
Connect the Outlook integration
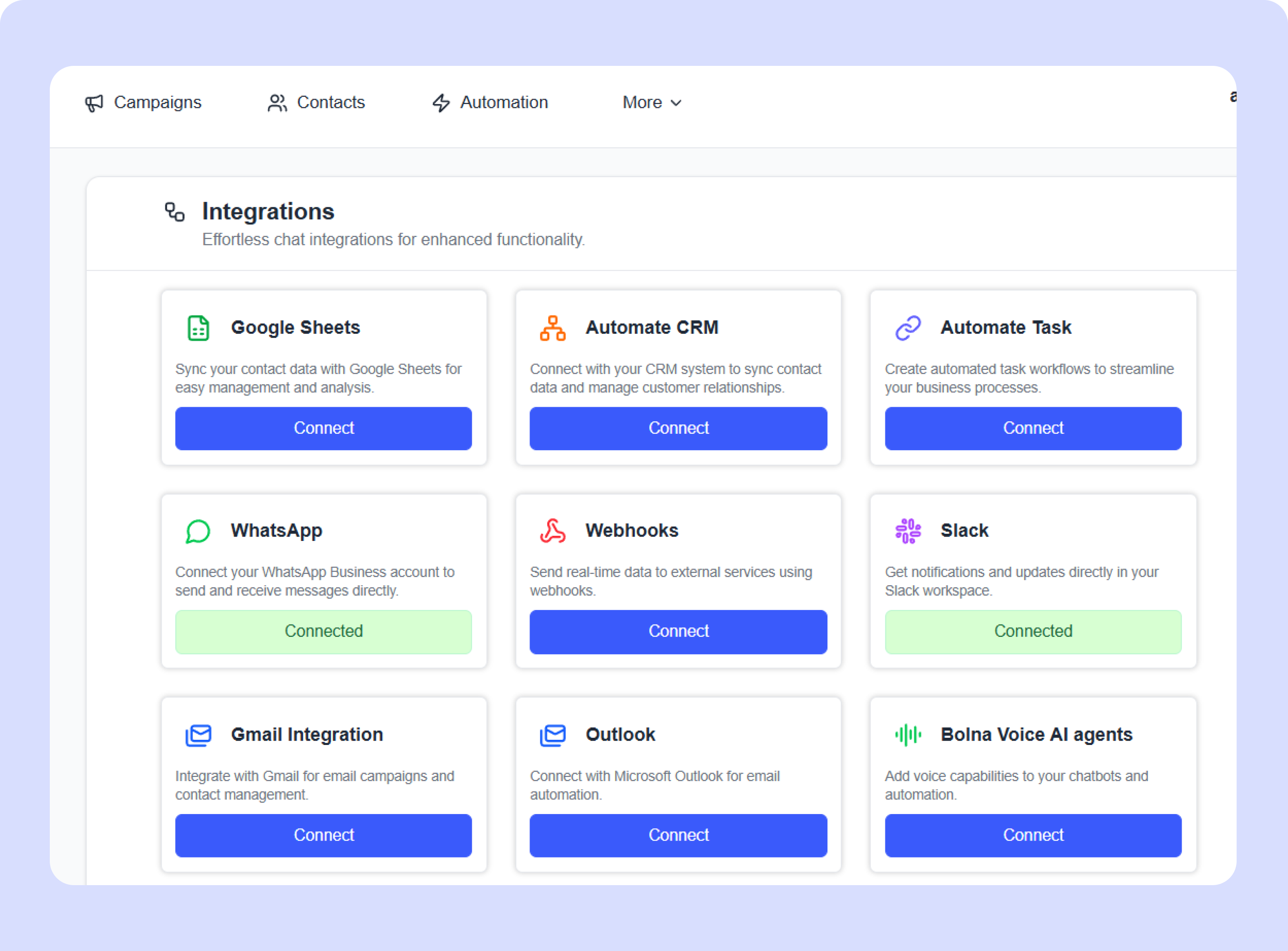tap(679, 836)
